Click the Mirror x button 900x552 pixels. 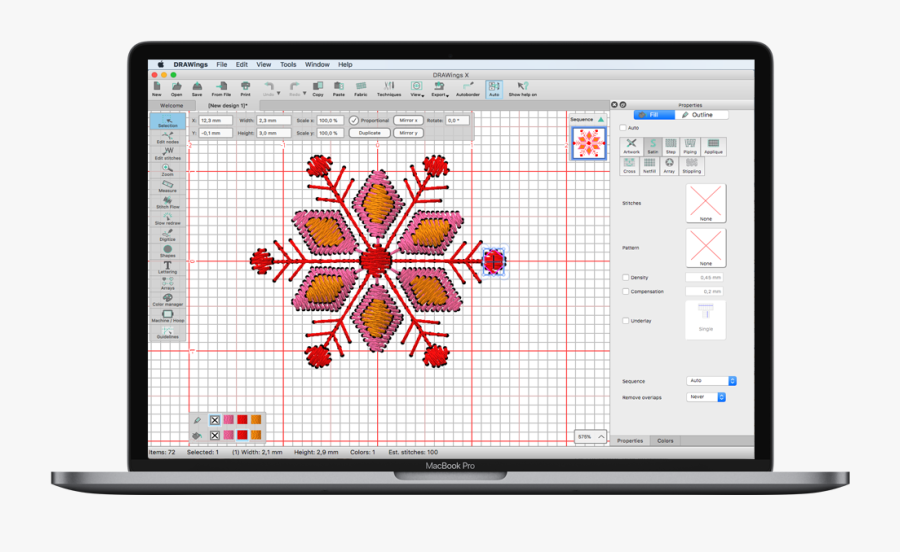pos(408,120)
